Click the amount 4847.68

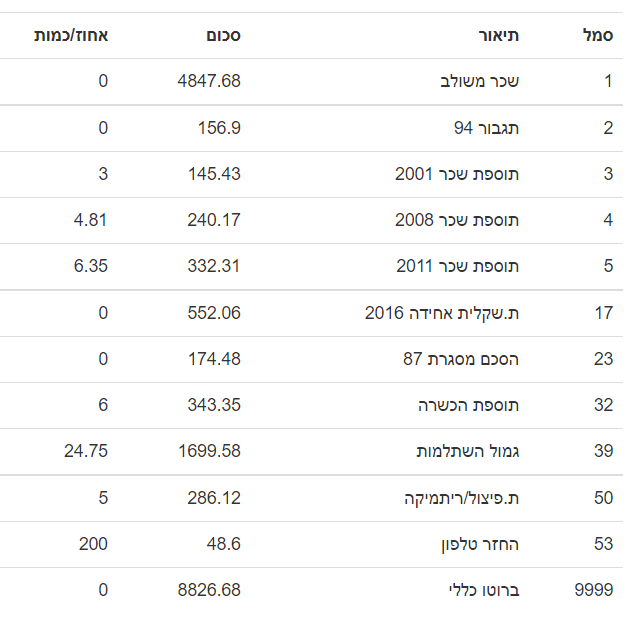(x=209, y=81)
